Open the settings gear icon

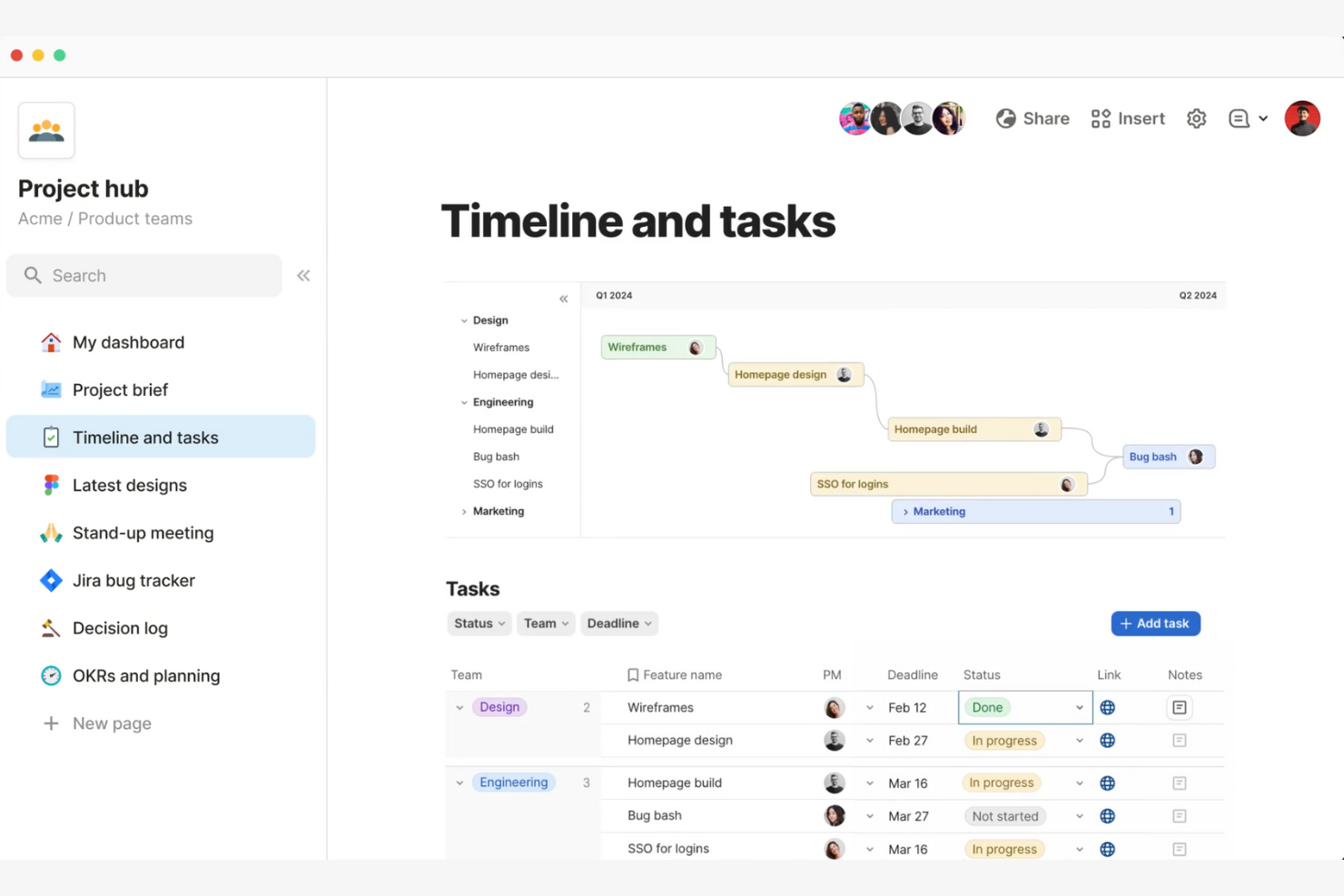point(1196,119)
